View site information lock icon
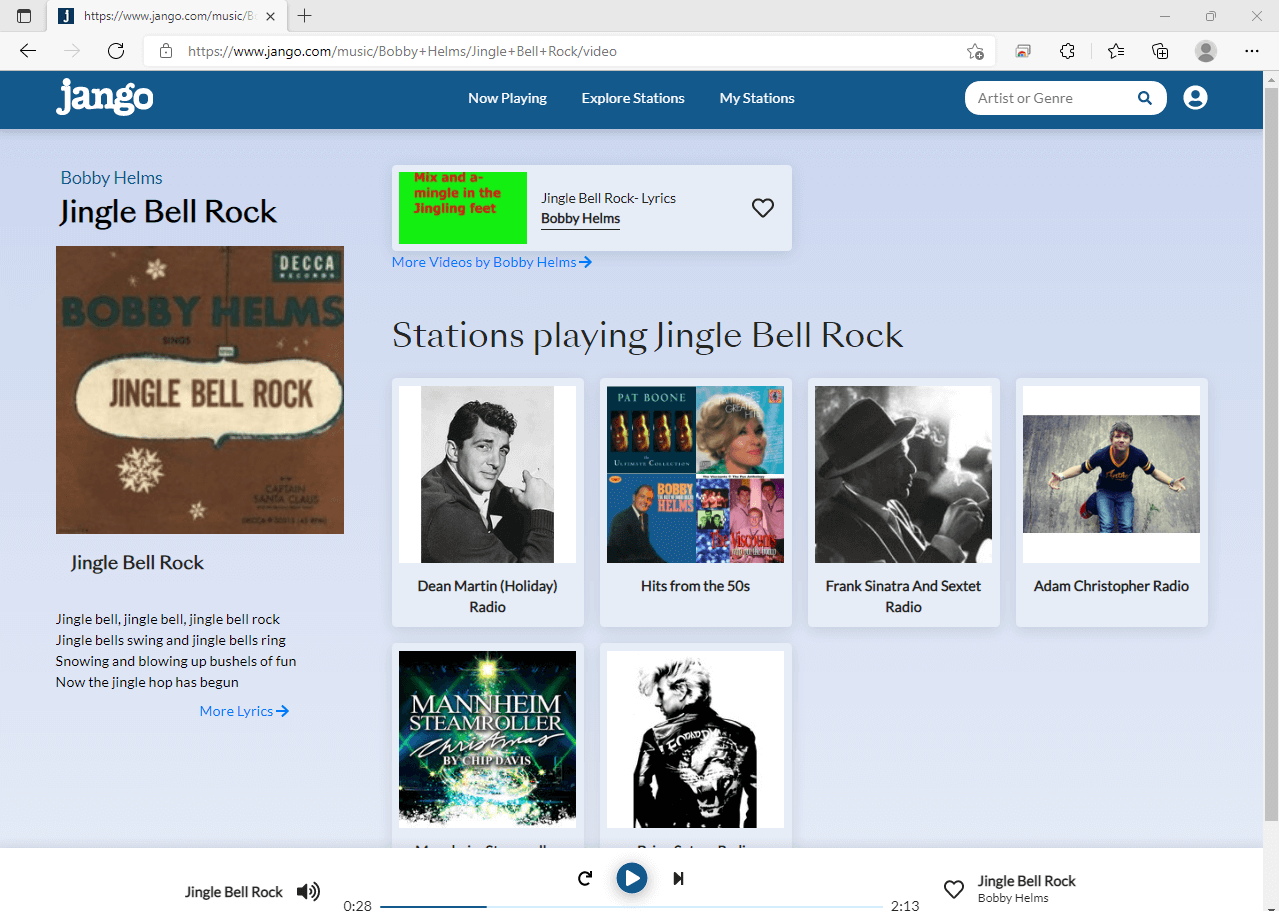1279x911 pixels. 166,51
